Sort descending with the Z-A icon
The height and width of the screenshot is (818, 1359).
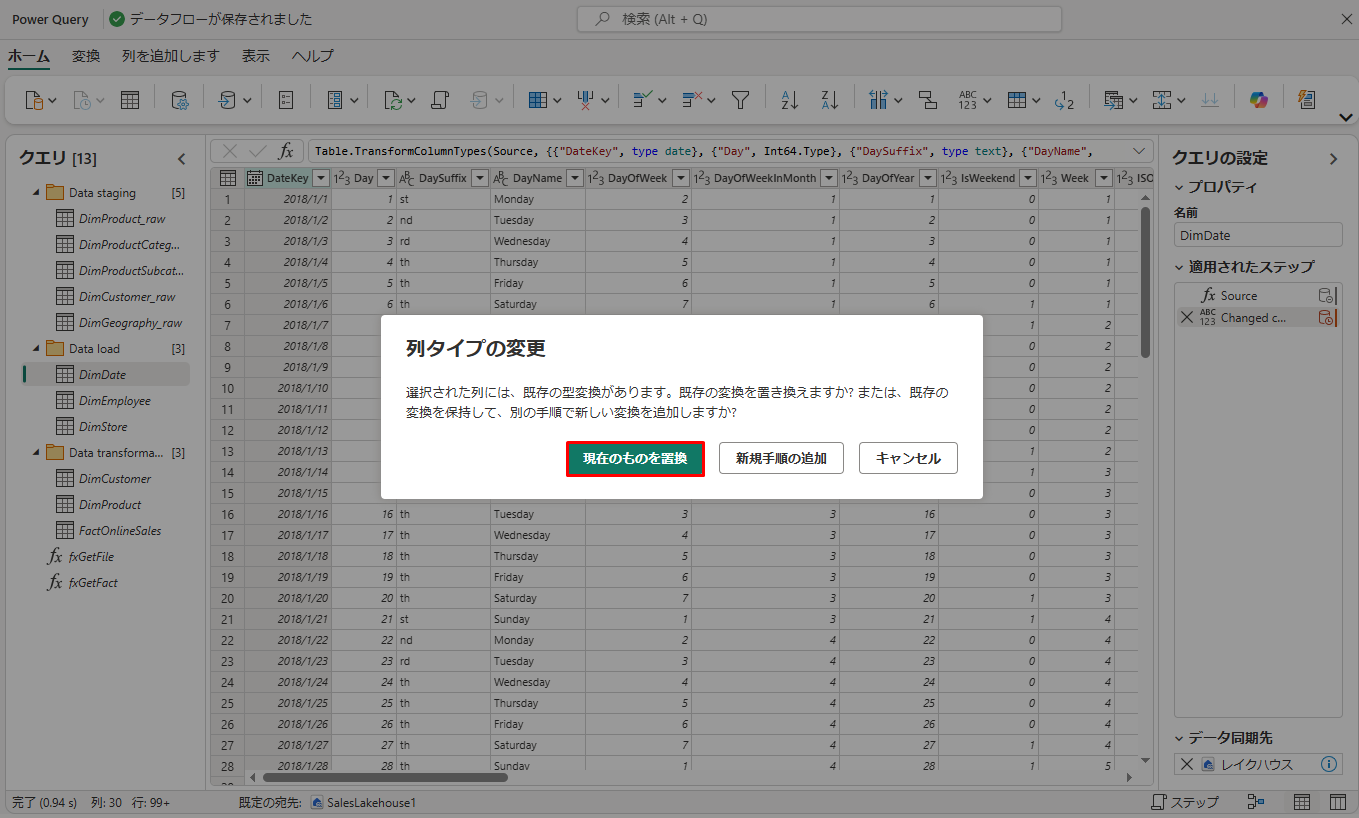(829, 100)
